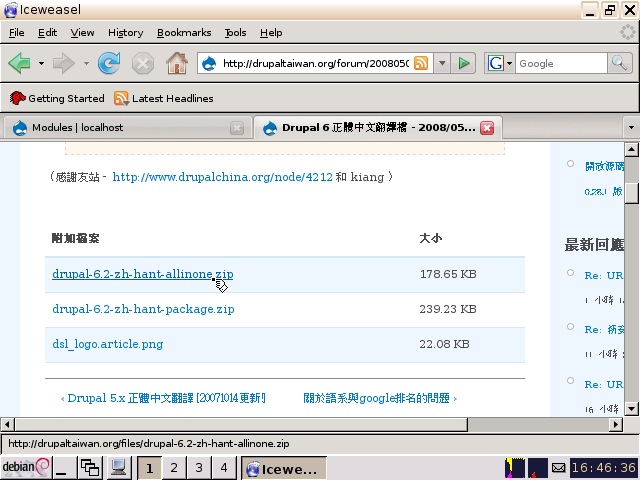Screen dimensions: 640x480
Task: Click the 239.23 KB size cell
Action: (448, 309)
